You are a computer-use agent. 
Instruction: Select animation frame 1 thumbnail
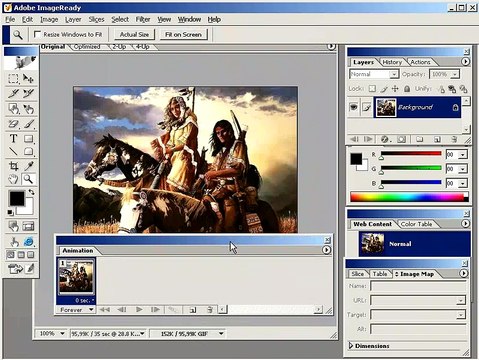point(76,277)
